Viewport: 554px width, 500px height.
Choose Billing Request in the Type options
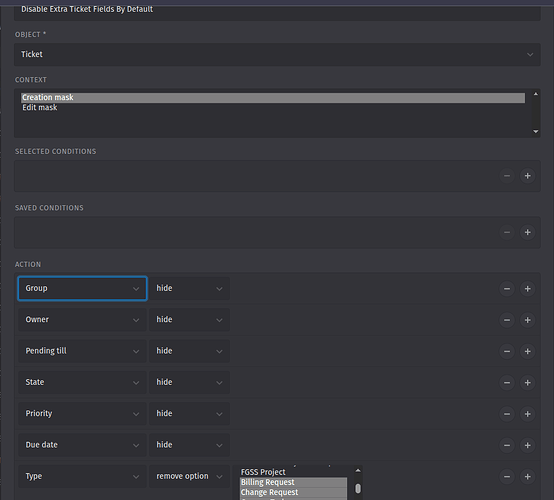(293, 482)
